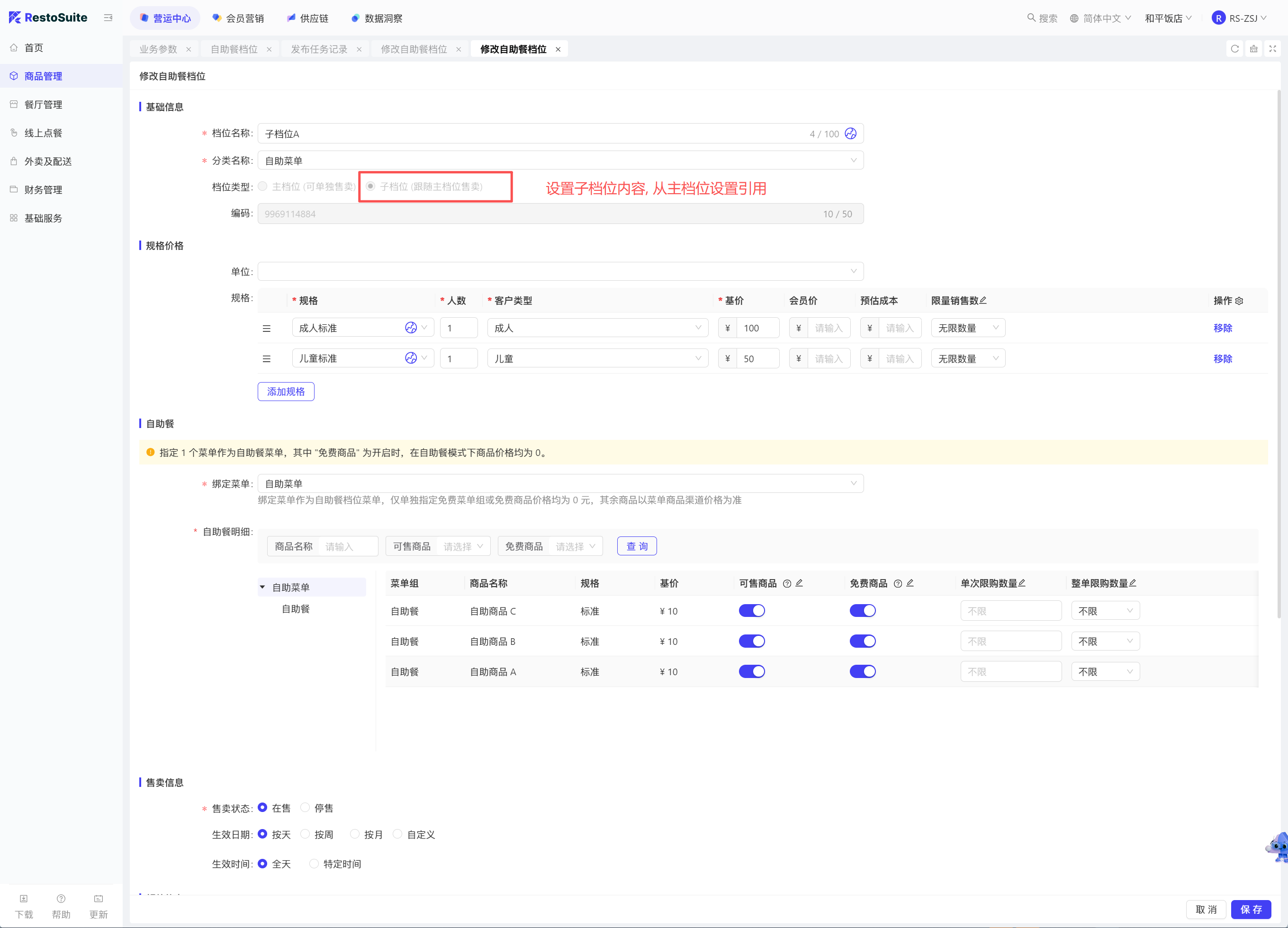The height and width of the screenshot is (928, 1288).
Task: Open column settings gear next to 操作
Action: click(1239, 302)
